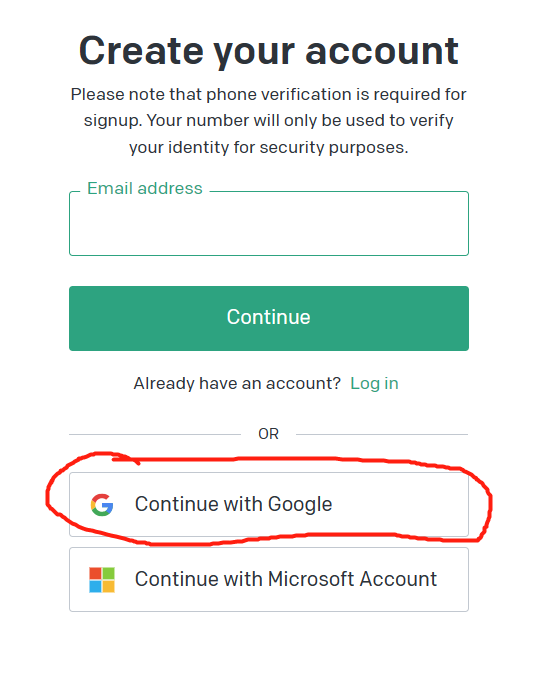Open the Log in link
The height and width of the screenshot is (678, 555).
pyautogui.click(x=374, y=384)
